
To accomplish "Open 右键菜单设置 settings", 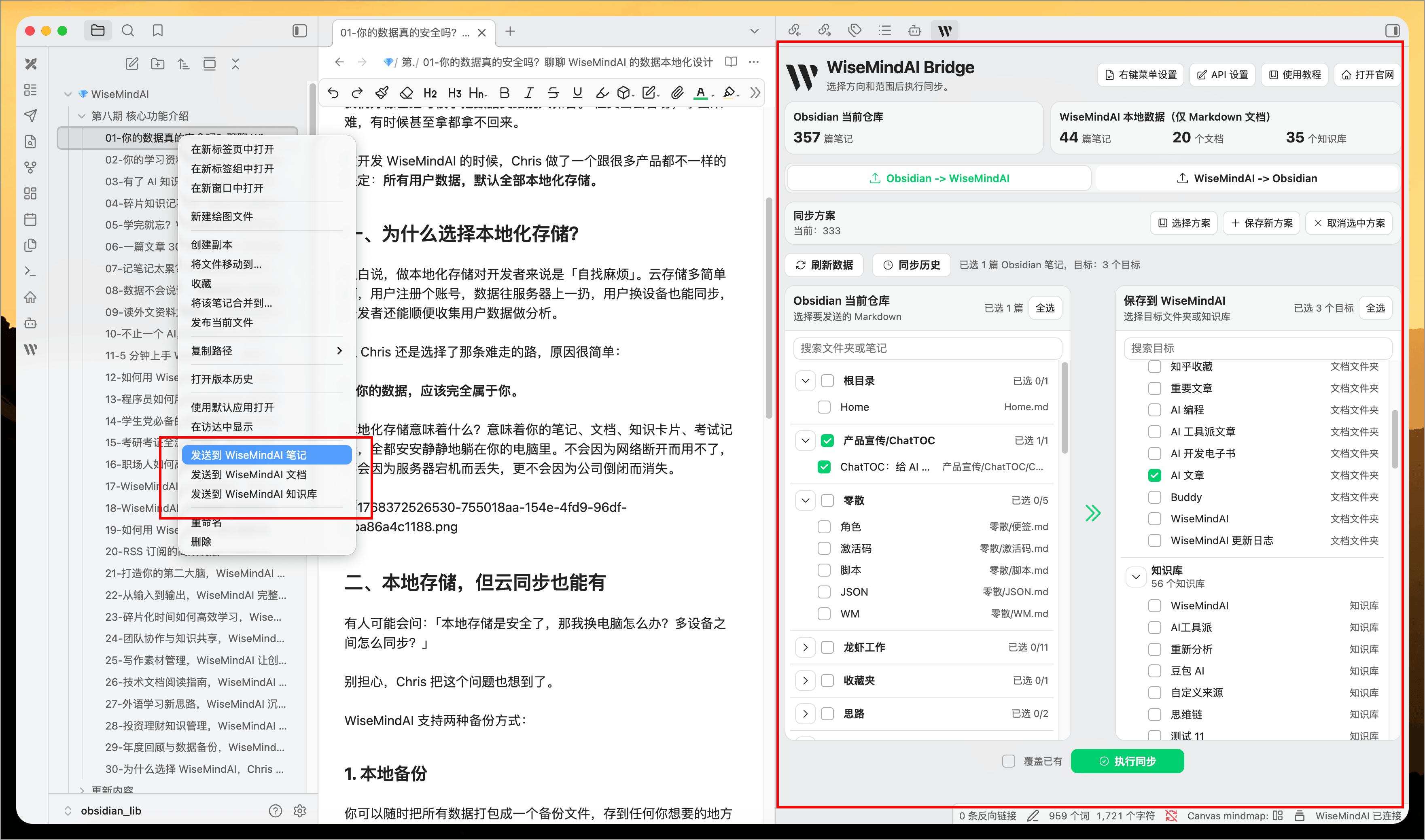I will coord(1140,75).
